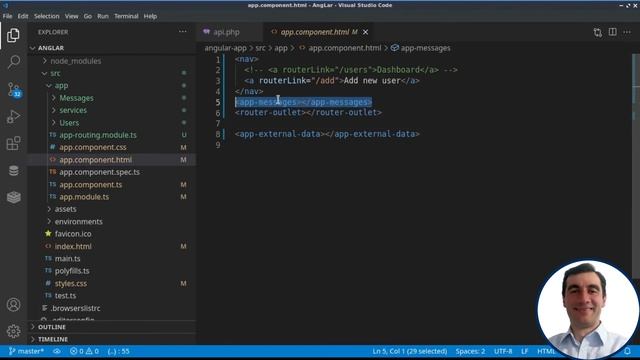This screenshot has width=640, height=360.
Task: Change file encoding UTF-8
Action: (x=503, y=351)
